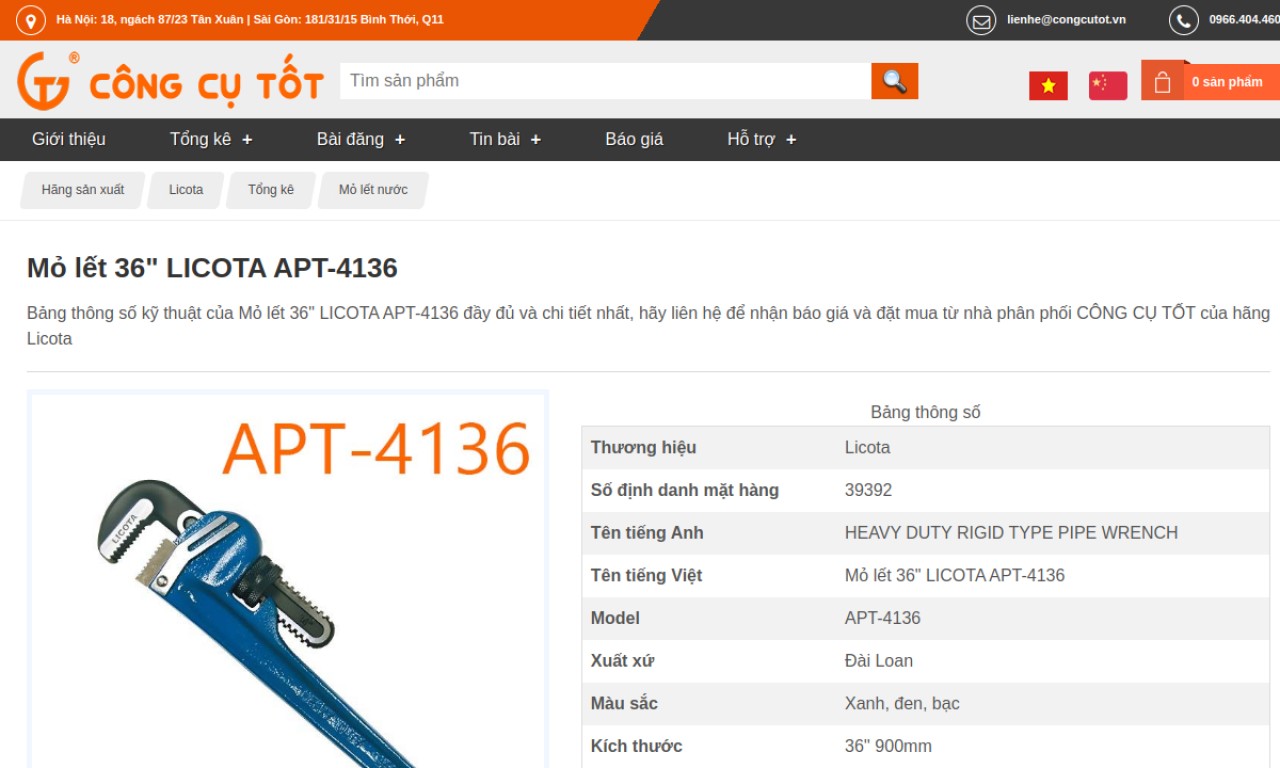1280x768 pixels.
Task: Click the Thương hiệu row label
Action: click(643, 447)
